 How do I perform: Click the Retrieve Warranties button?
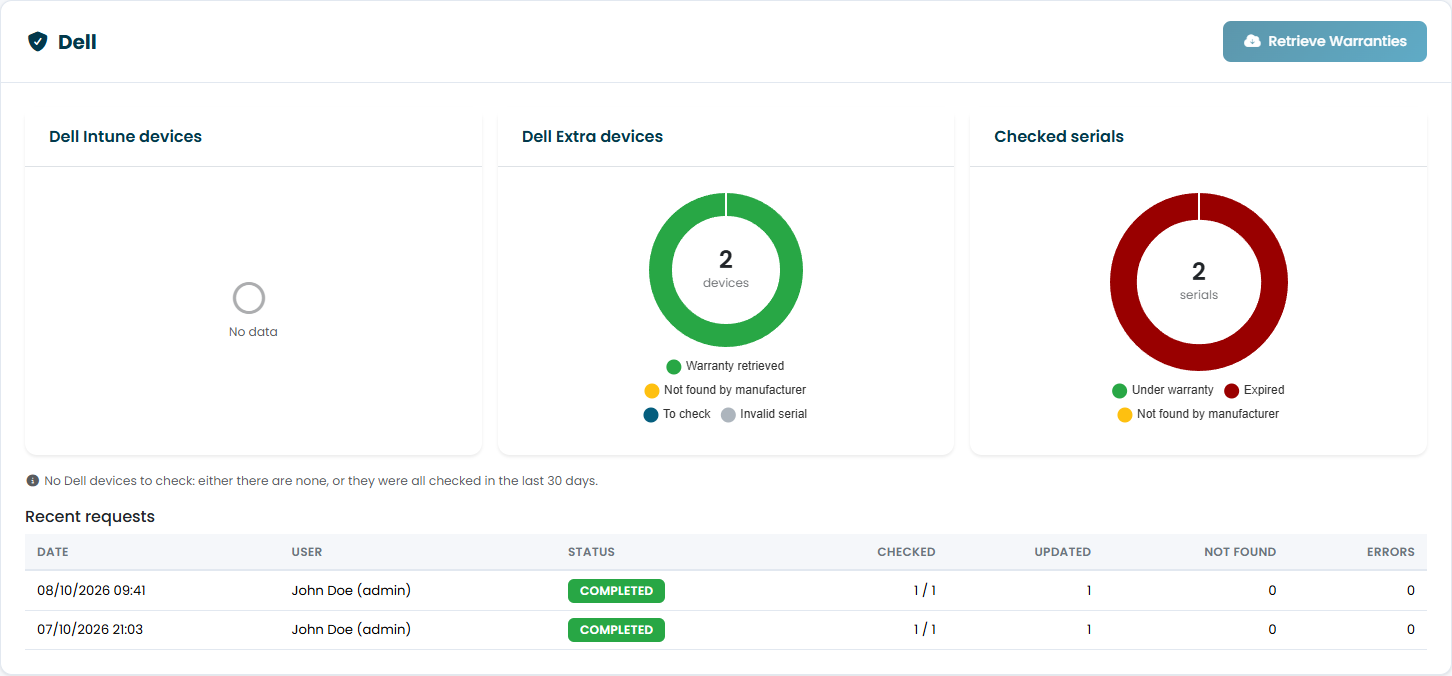click(1324, 42)
